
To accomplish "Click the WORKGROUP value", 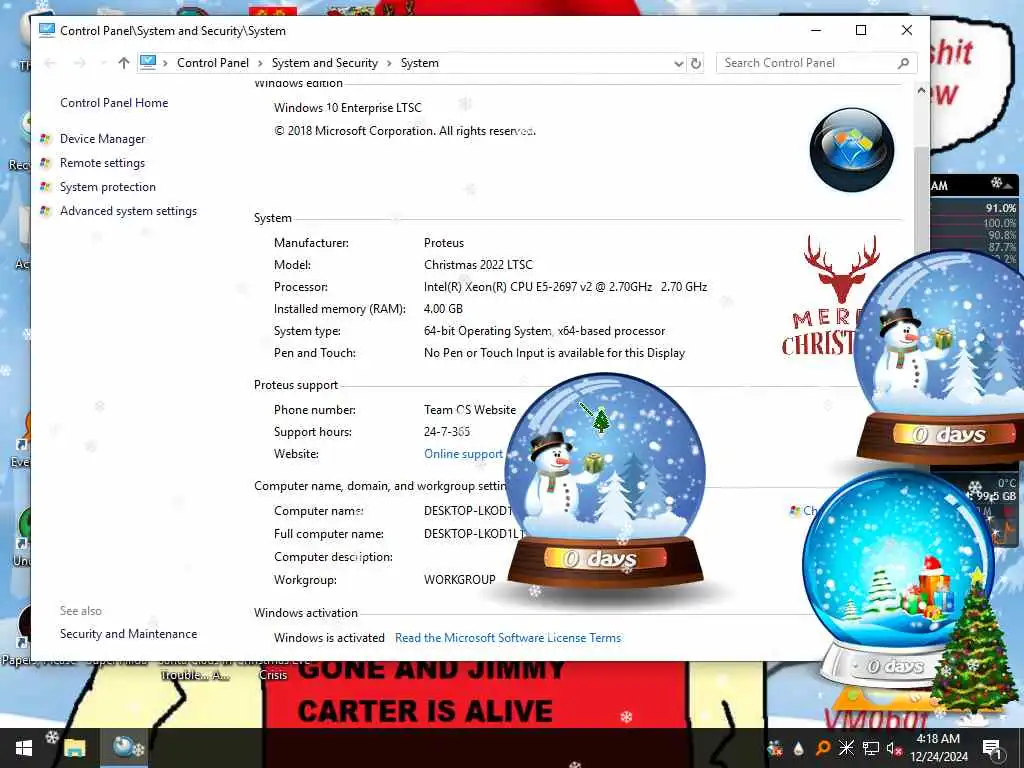I will [x=460, y=579].
